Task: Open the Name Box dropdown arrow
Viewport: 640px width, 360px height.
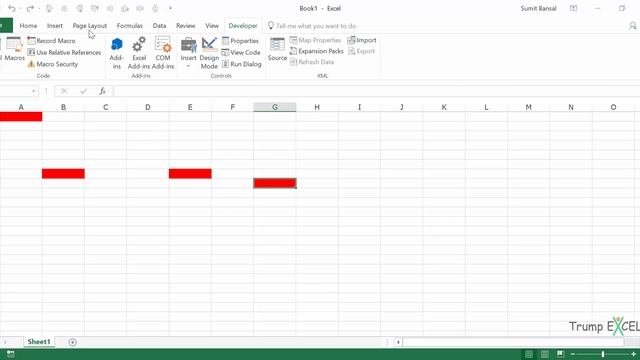Action: pyautogui.click(x=33, y=91)
